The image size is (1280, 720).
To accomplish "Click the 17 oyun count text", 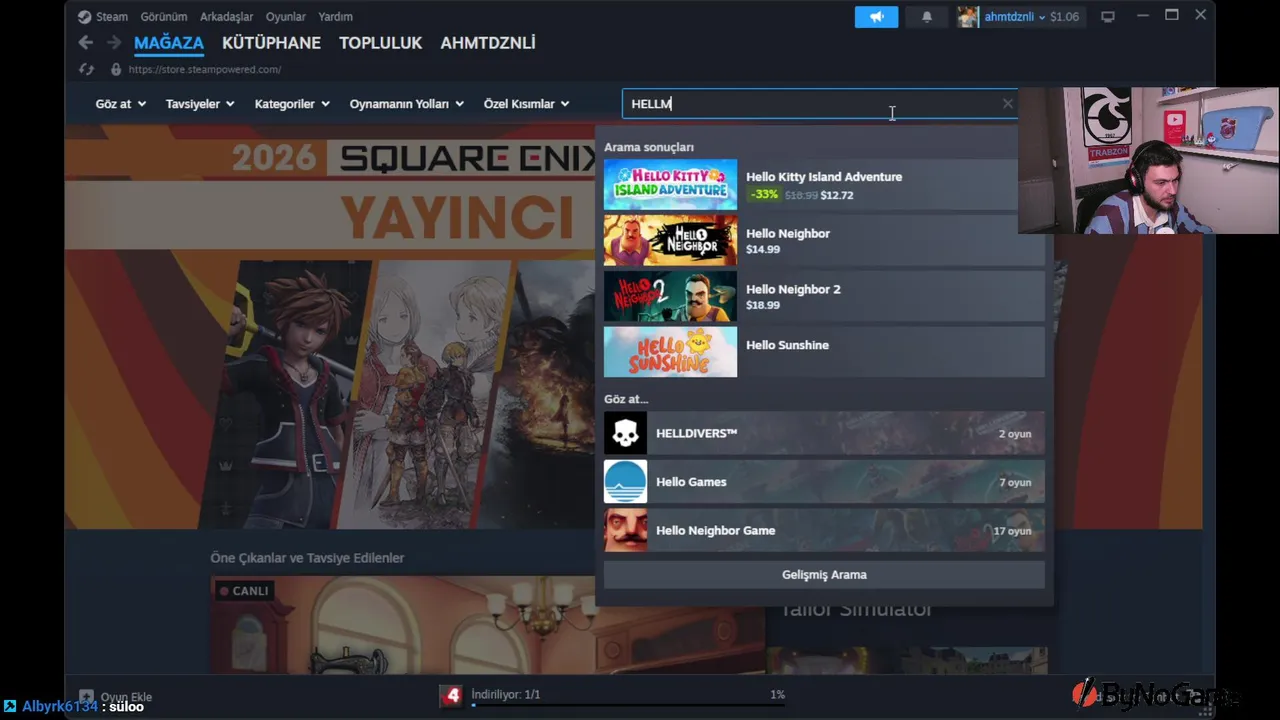I will click(x=1012, y=531).
